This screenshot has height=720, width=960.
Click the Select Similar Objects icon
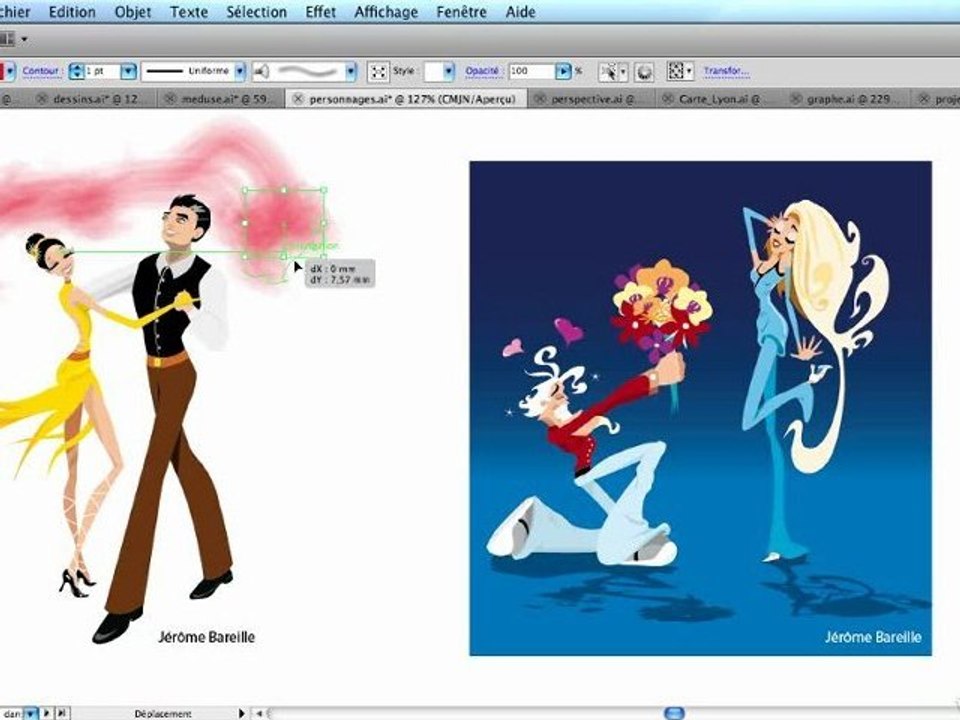point(608,72)
